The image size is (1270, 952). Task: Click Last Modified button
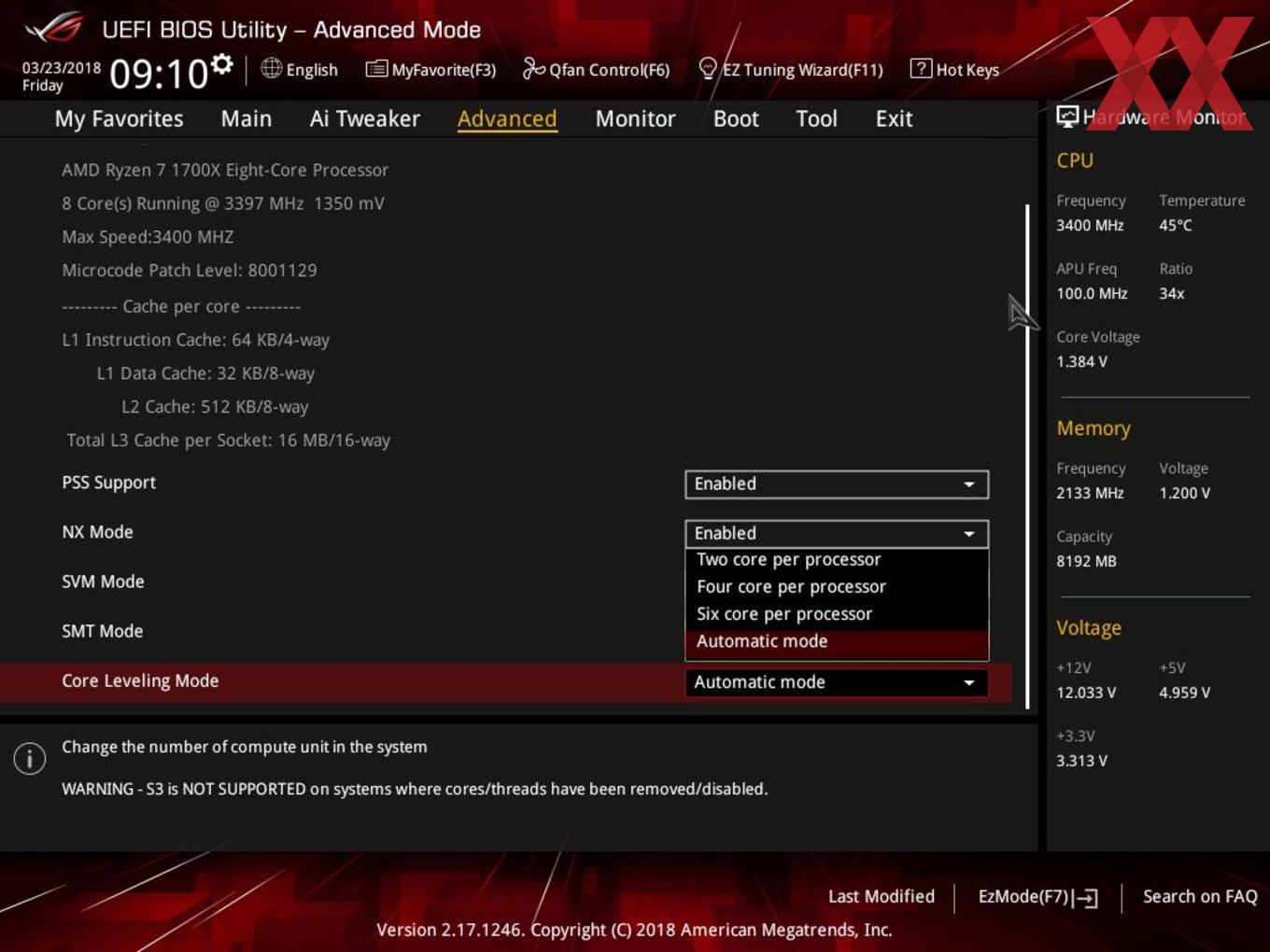882,896
